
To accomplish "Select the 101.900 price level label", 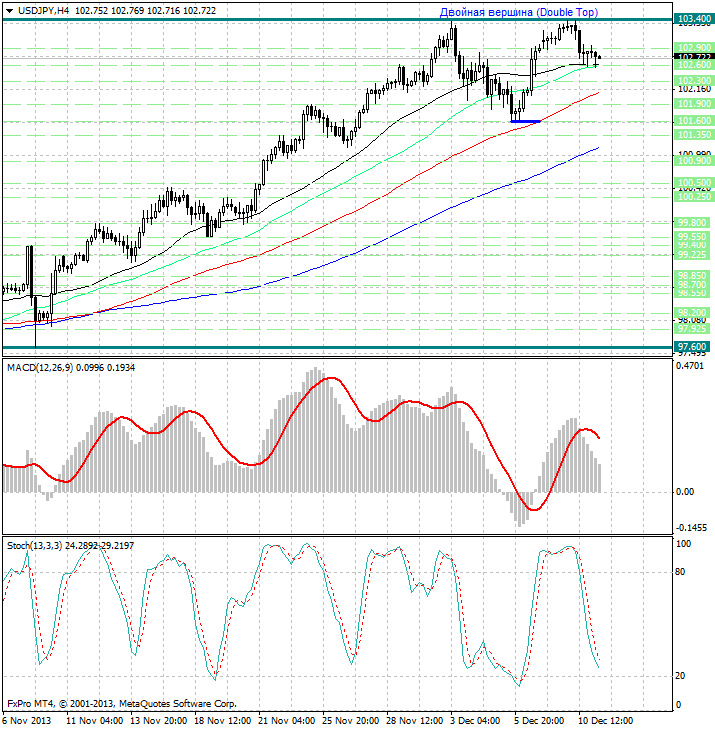I will pyautogui.click(x=693, y=104).
